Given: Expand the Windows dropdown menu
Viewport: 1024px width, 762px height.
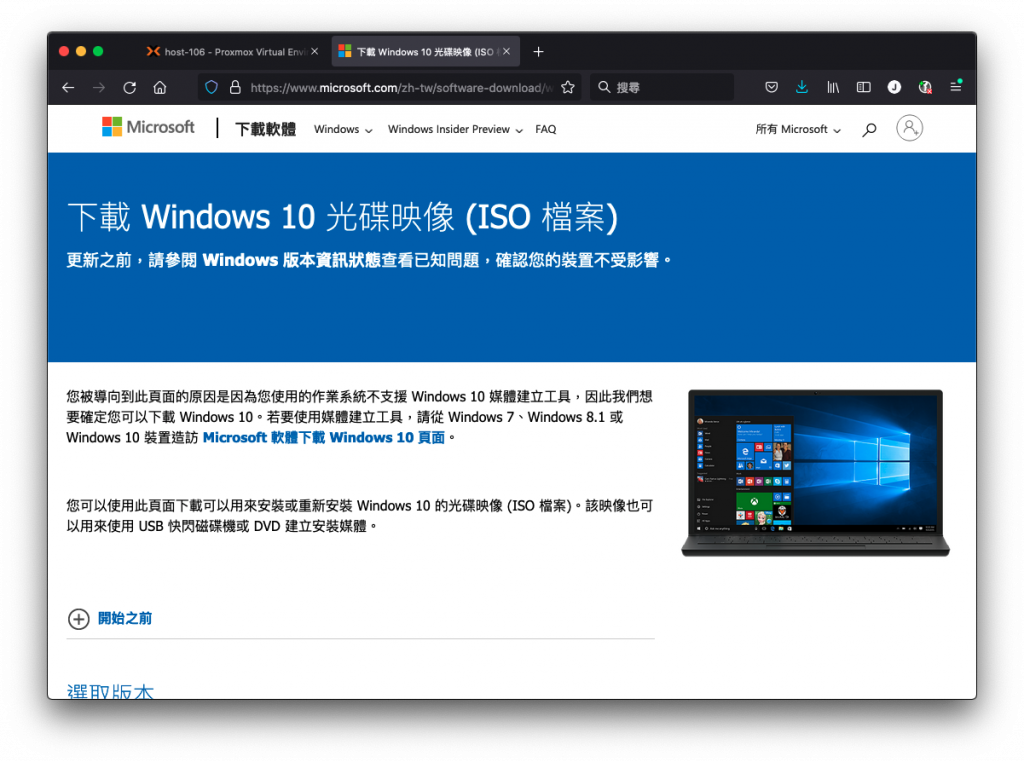Looking at the screenshot, I should tap(343, 129).
